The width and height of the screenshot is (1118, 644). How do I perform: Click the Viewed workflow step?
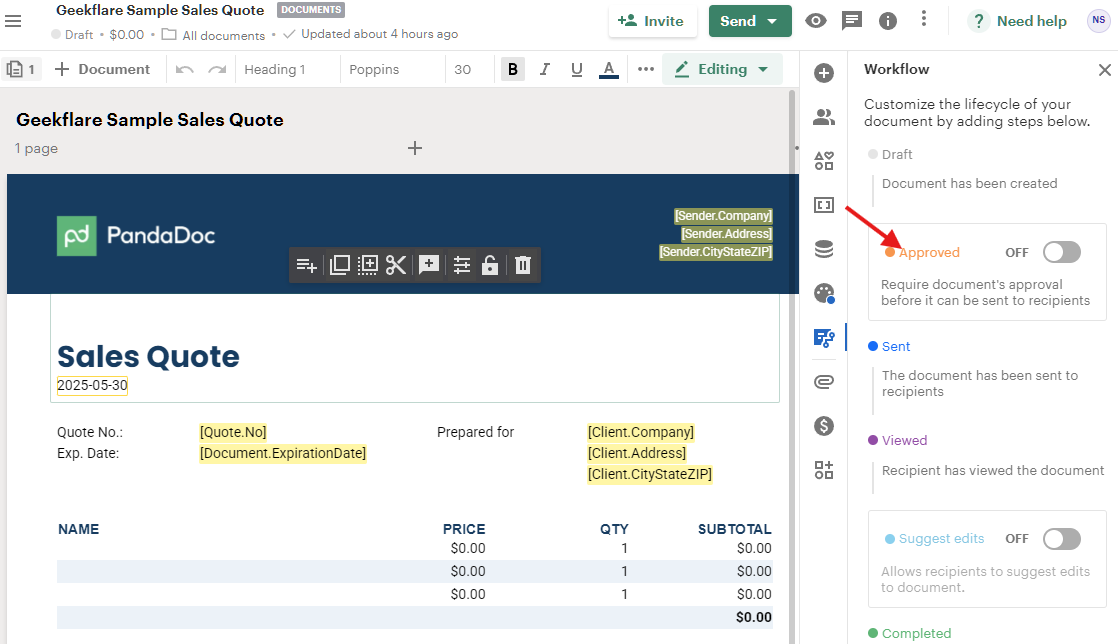[898, 440]
